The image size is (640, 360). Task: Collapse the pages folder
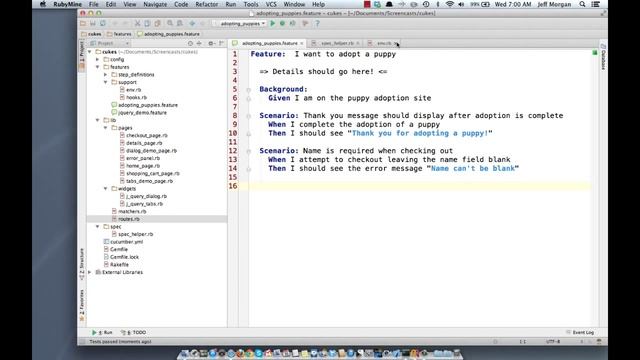pos(105,128)
